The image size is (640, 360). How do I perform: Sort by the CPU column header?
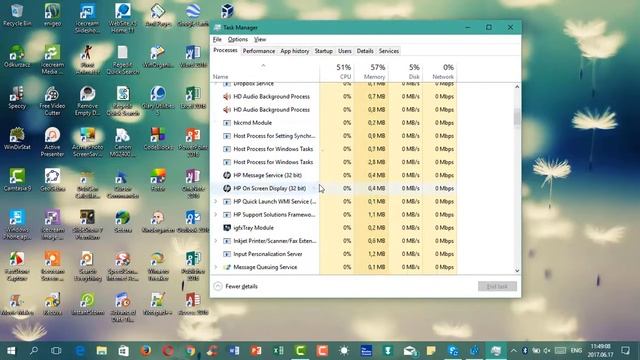[x=337, y=71]
